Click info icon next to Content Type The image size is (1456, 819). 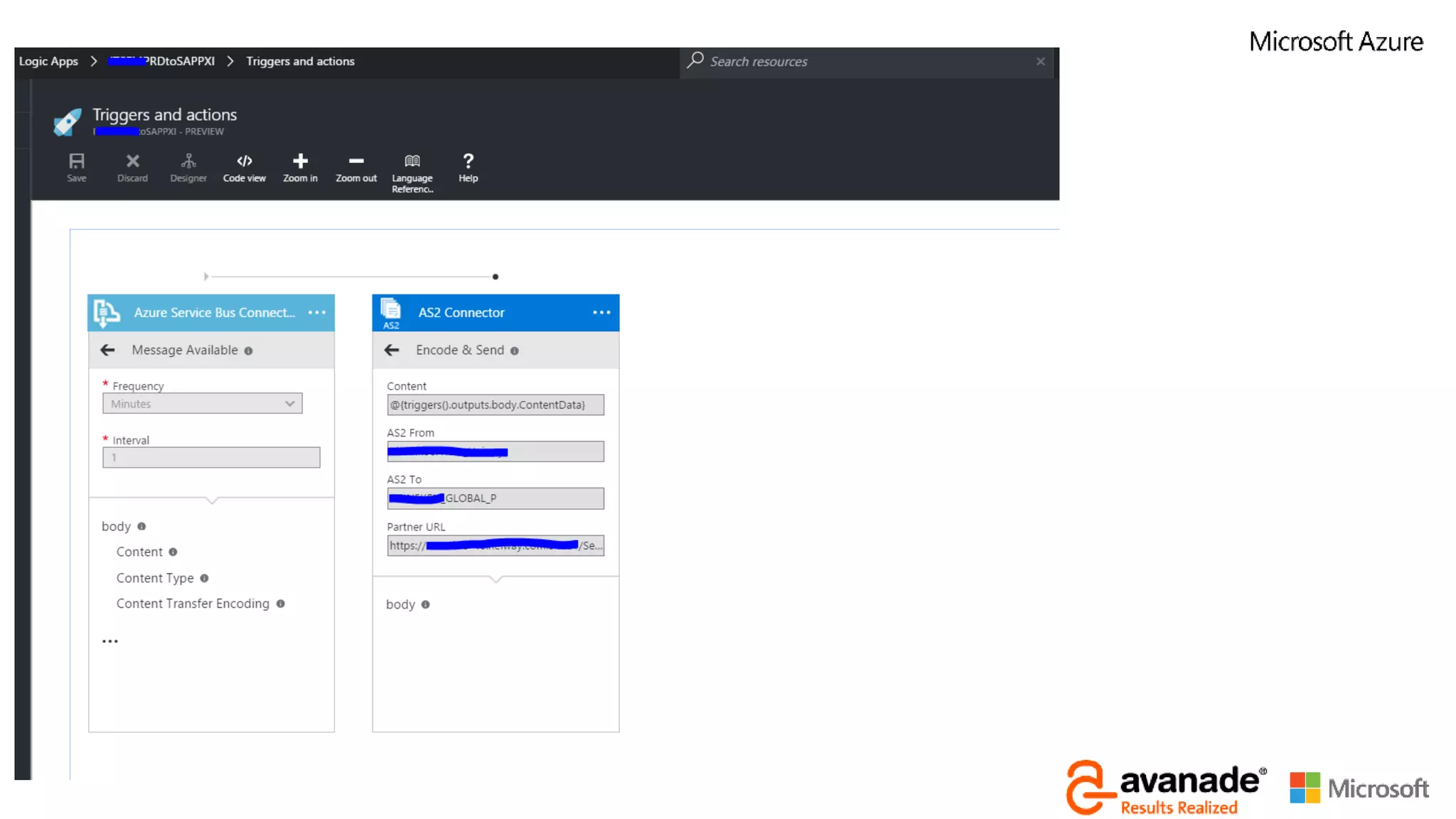(205, 578)
